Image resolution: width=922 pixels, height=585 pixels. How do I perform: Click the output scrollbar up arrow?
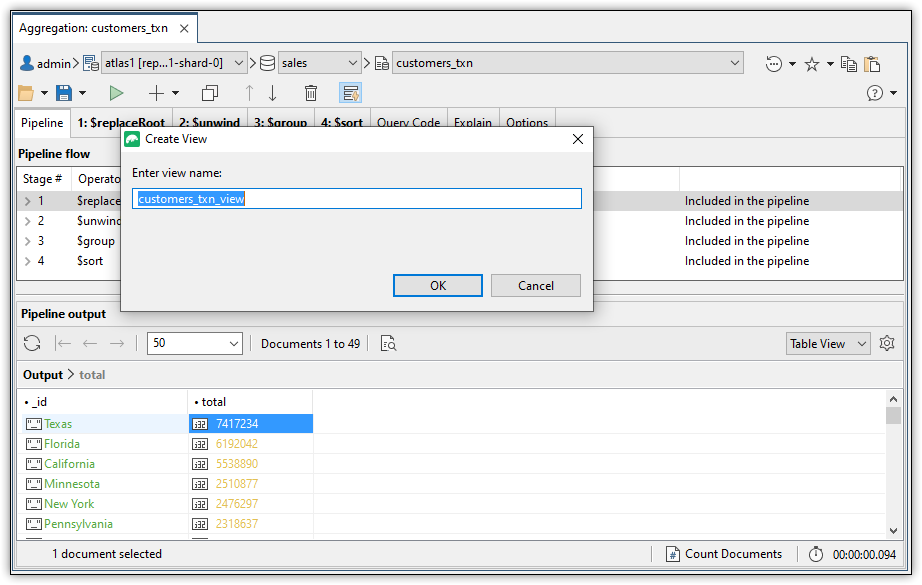coord(893,399)
